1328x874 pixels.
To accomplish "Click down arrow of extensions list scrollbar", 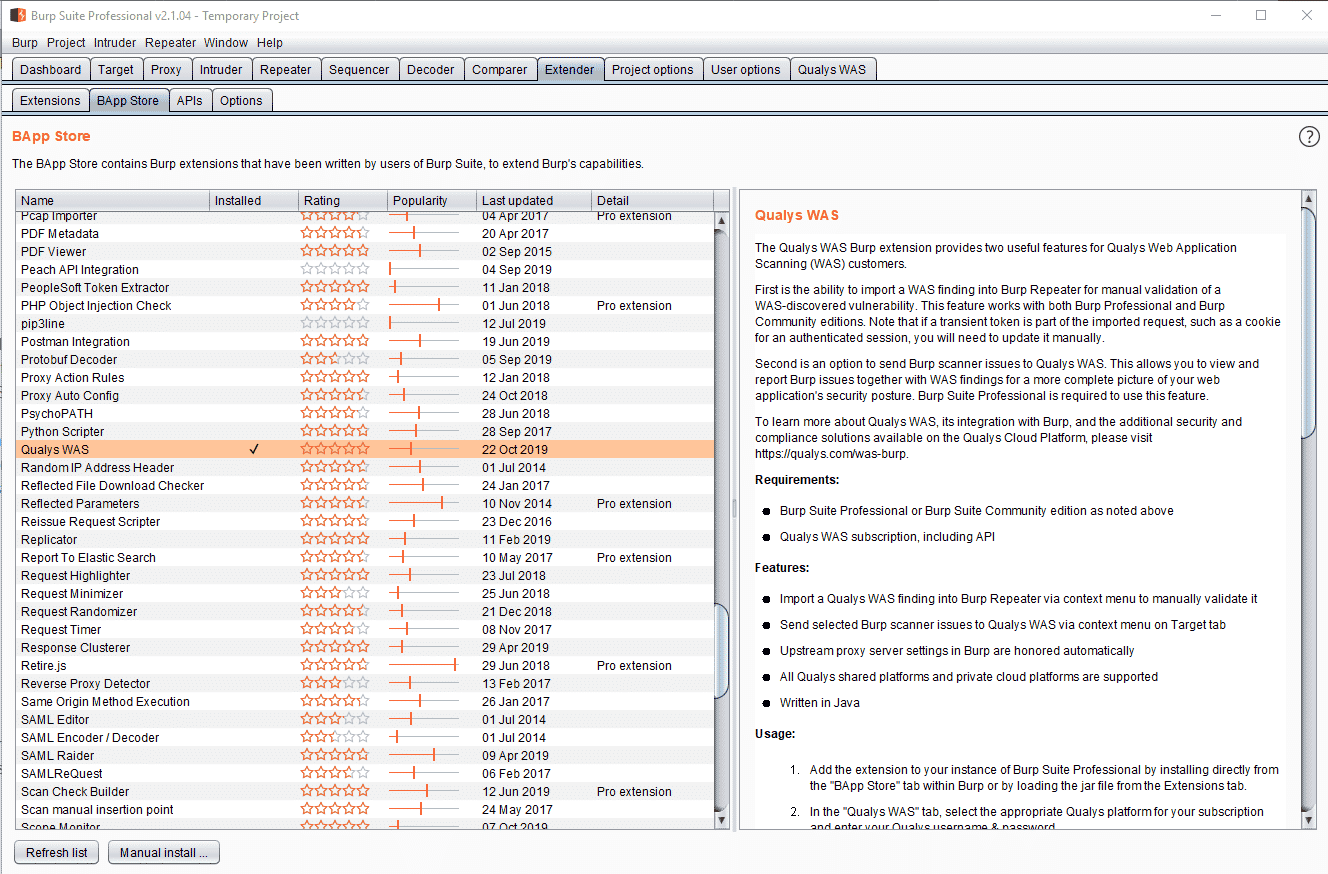I will point(722,820).
